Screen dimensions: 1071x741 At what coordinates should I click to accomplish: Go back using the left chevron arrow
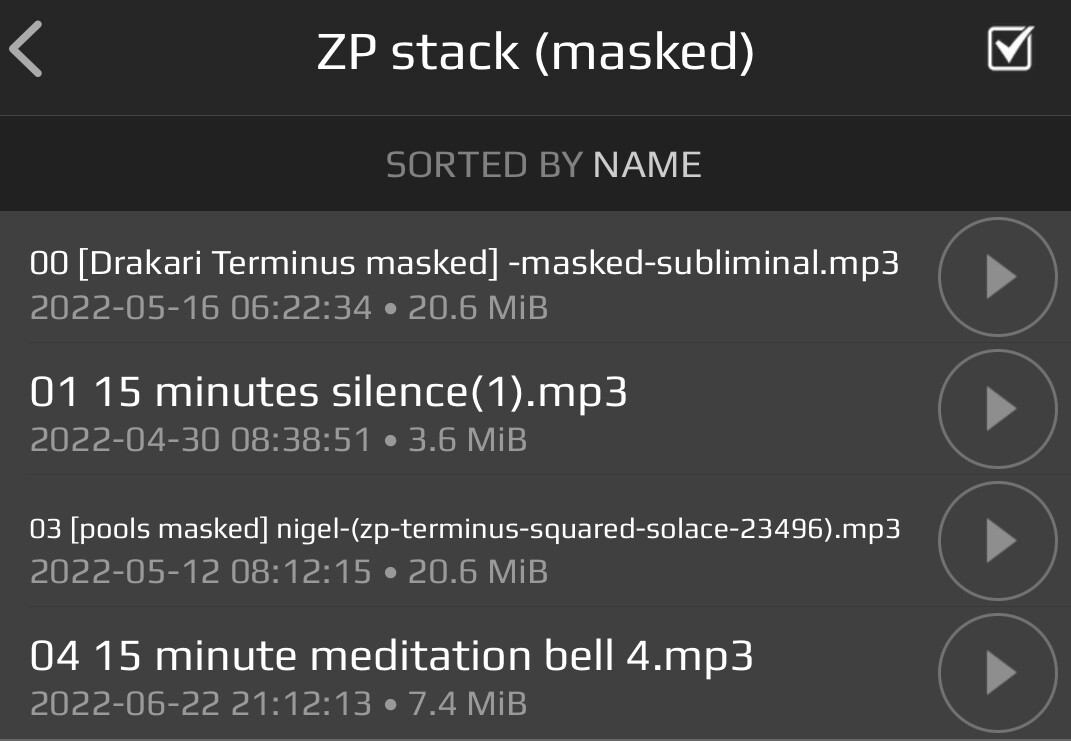click(x=26, y=49)
